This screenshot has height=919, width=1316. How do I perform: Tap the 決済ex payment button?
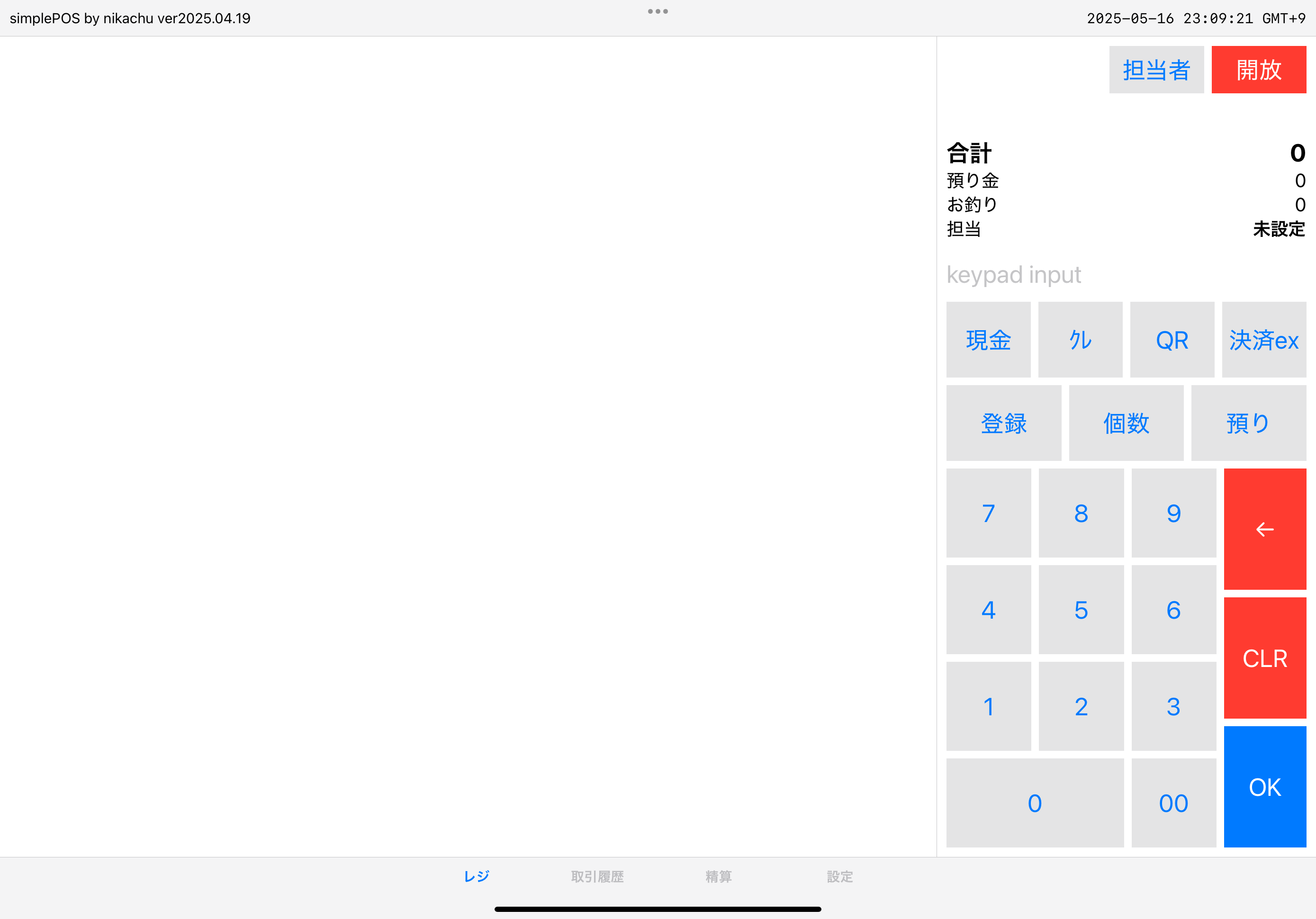(1263, 340)
